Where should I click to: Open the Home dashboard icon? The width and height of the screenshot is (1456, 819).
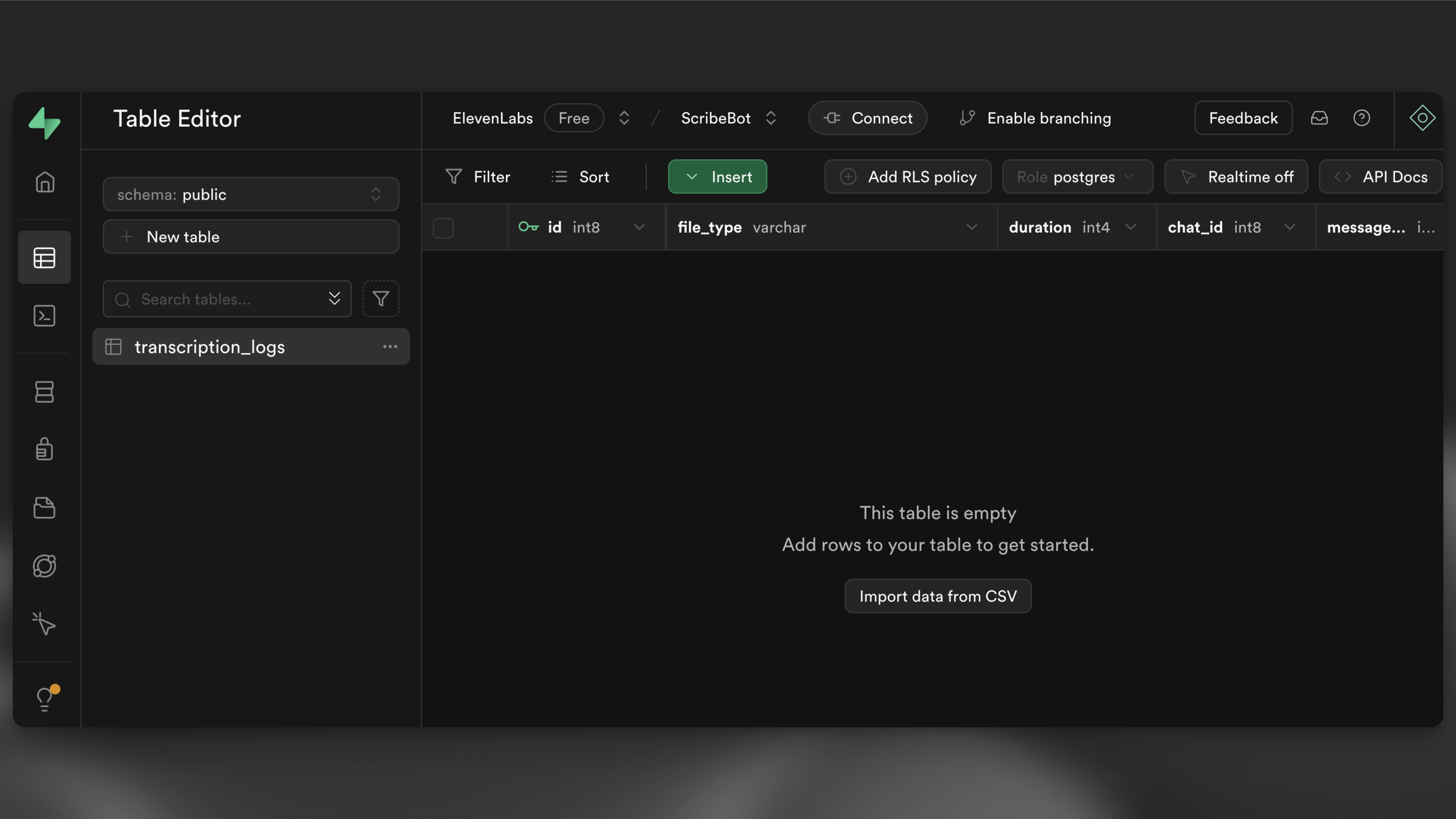pyautogui.click(x=45, y=182)
